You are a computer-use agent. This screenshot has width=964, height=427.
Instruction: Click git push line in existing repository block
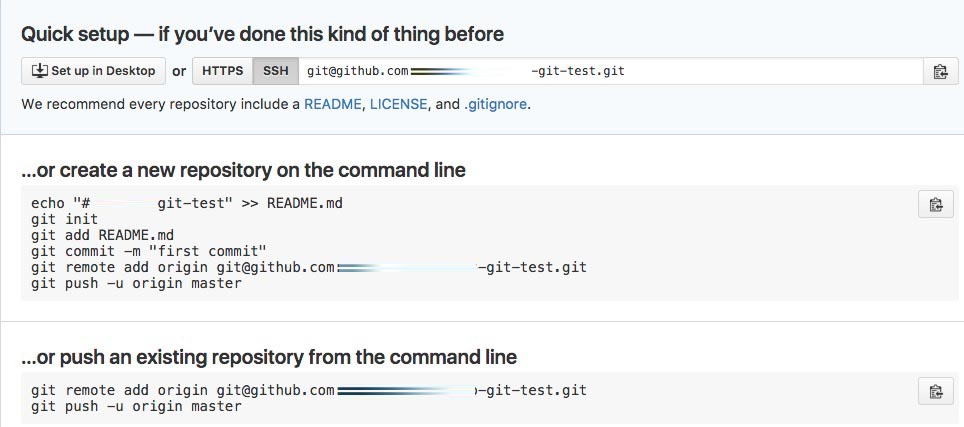tap(136, 406)
